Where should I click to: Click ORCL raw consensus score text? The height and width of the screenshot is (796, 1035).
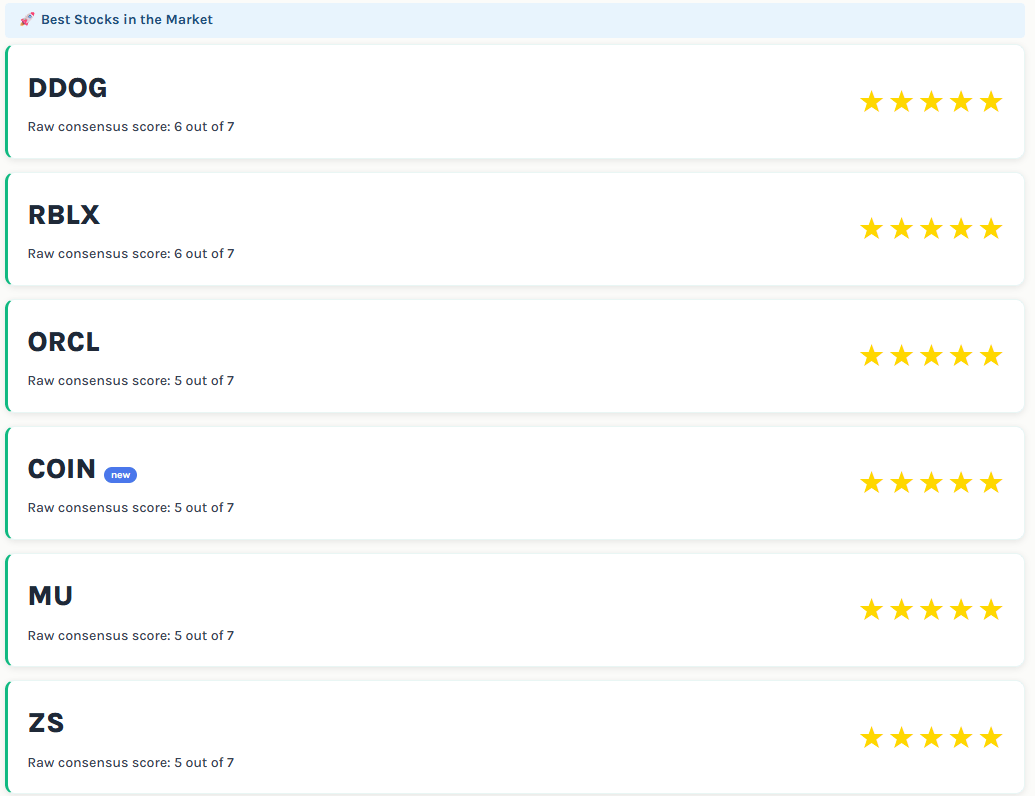point(131,381)
